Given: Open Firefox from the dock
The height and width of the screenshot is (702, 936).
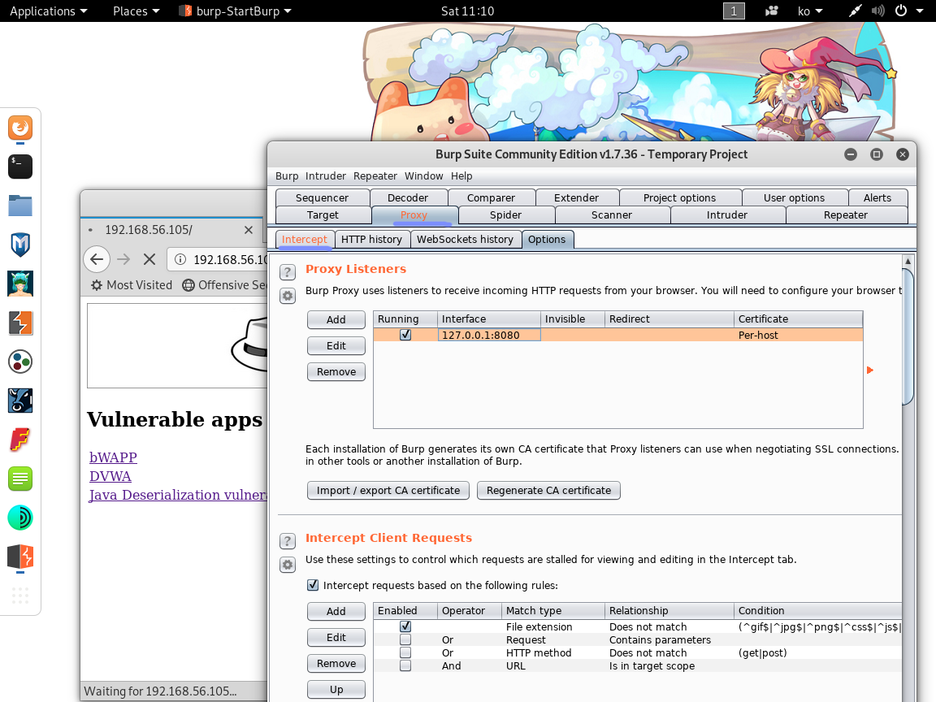Looking at the screenshot, I should coord(20,128).
